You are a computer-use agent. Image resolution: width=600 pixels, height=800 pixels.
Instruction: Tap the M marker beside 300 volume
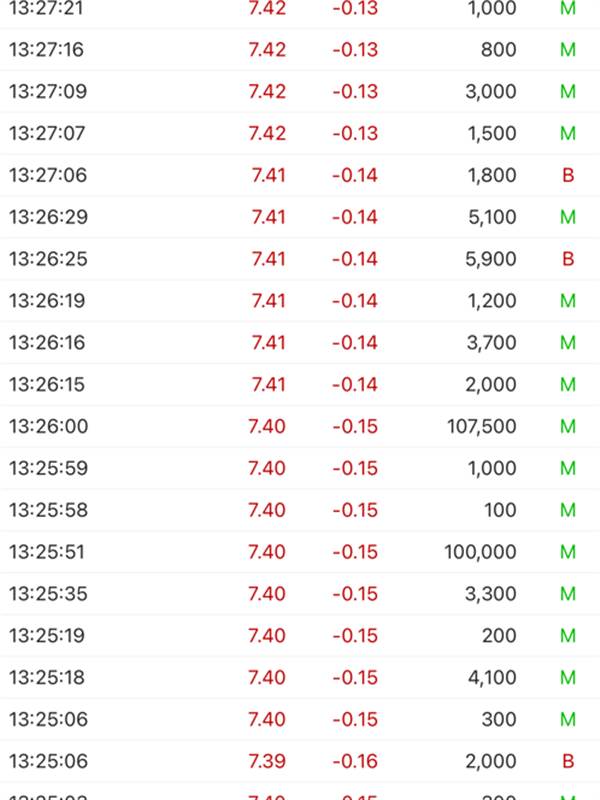(568, 719)
